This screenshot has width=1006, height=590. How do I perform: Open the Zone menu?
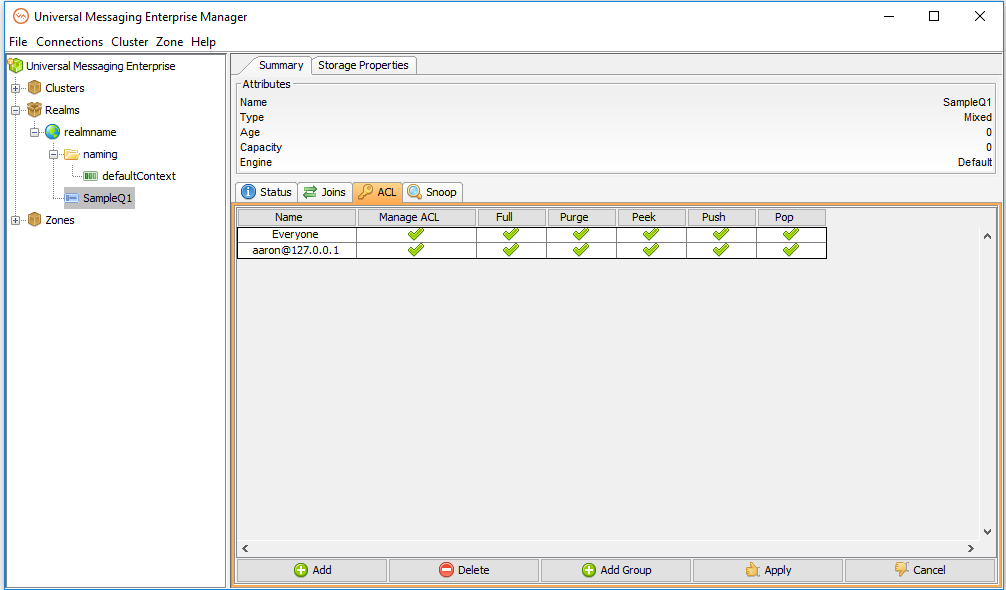pyautogui.click(x=169, y=42)
